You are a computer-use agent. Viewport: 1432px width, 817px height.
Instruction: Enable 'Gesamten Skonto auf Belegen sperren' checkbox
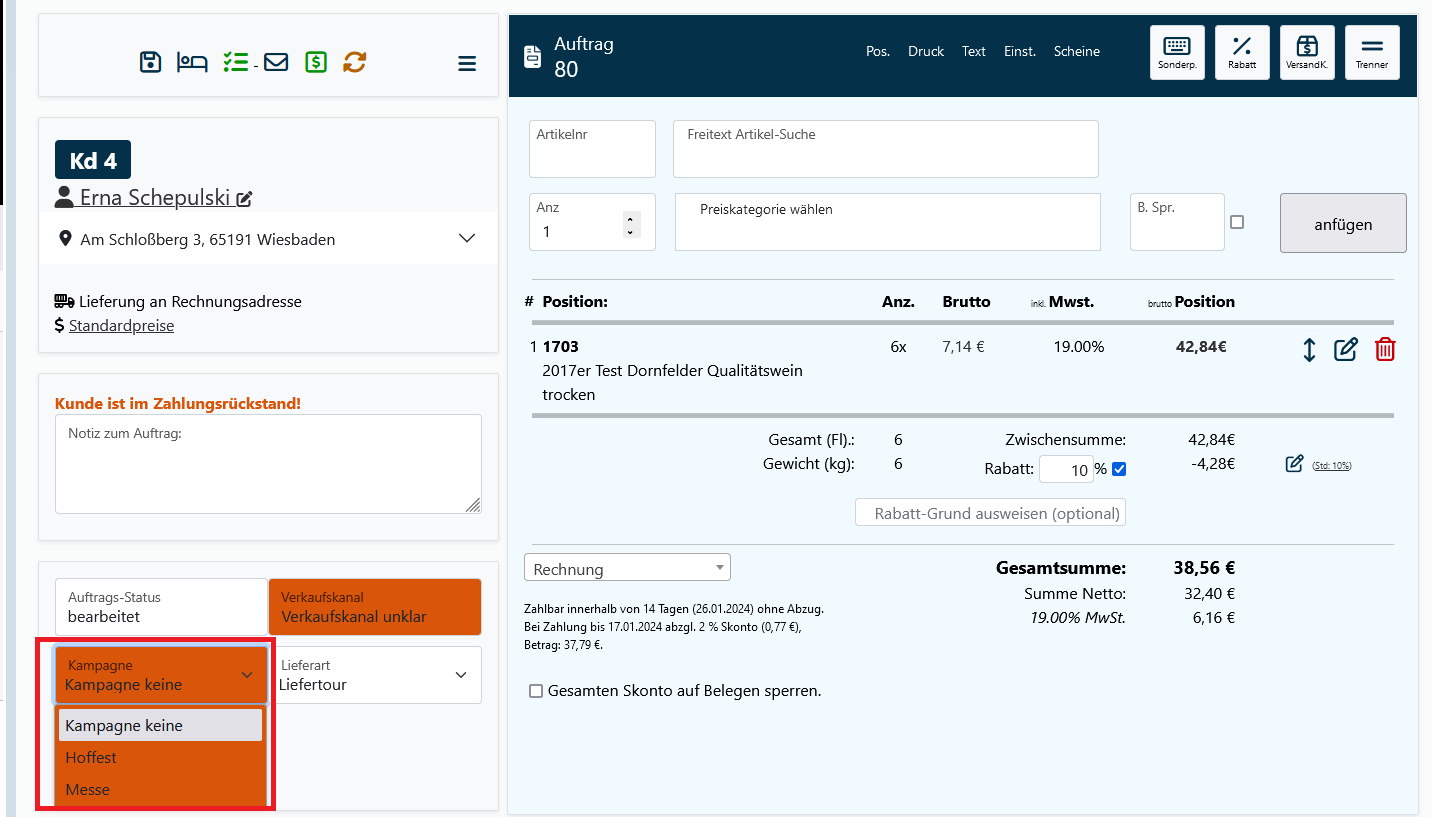536,691
